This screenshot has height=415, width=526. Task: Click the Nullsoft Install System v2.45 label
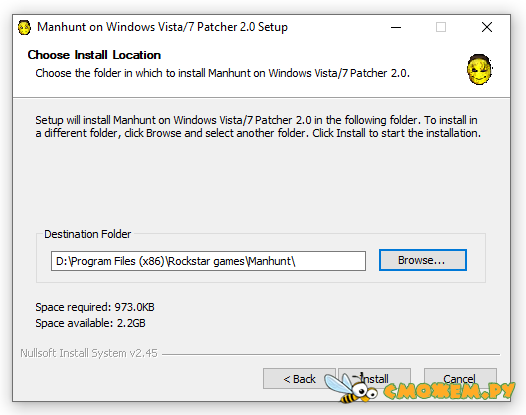click(89, 353)
